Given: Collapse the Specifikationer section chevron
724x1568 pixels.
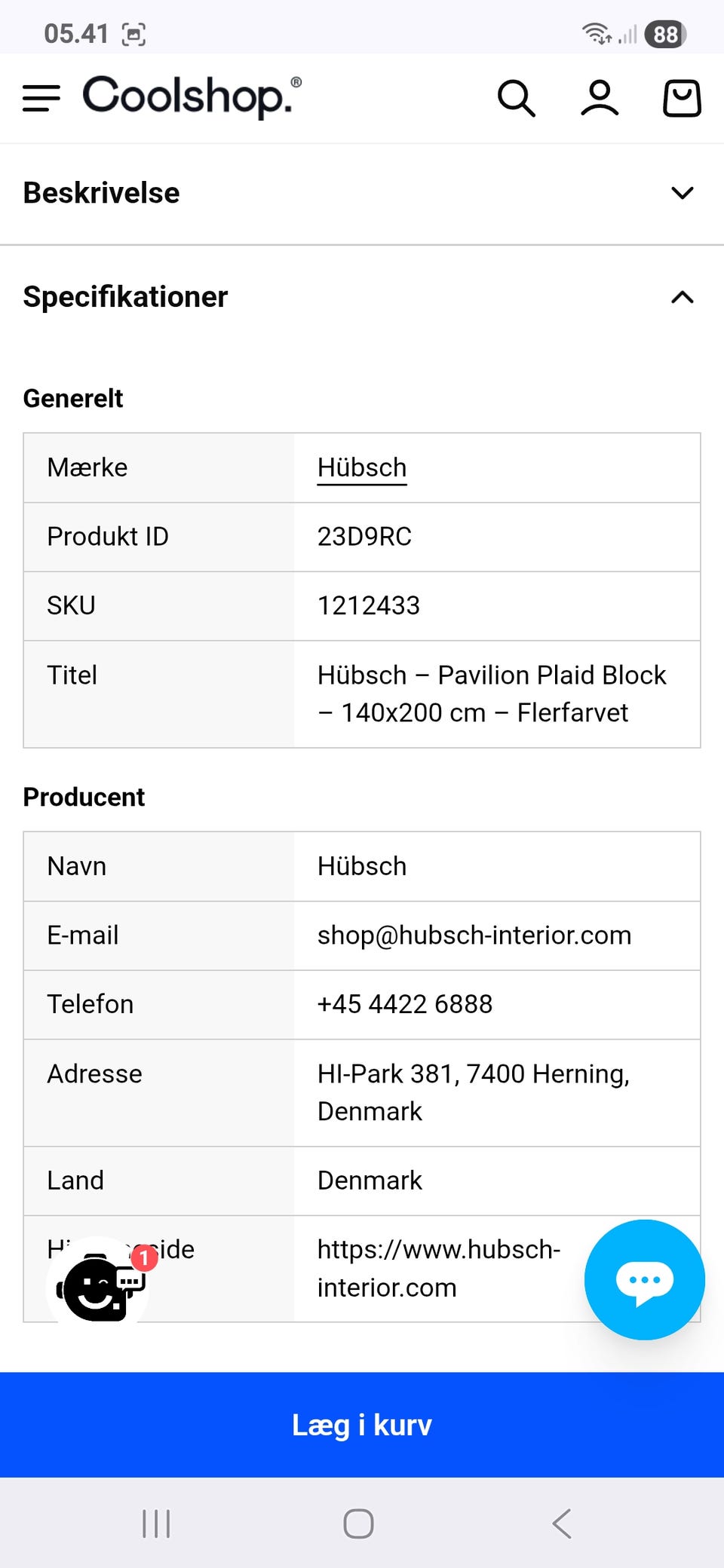Looking at the screenshot, I should 682,297.
